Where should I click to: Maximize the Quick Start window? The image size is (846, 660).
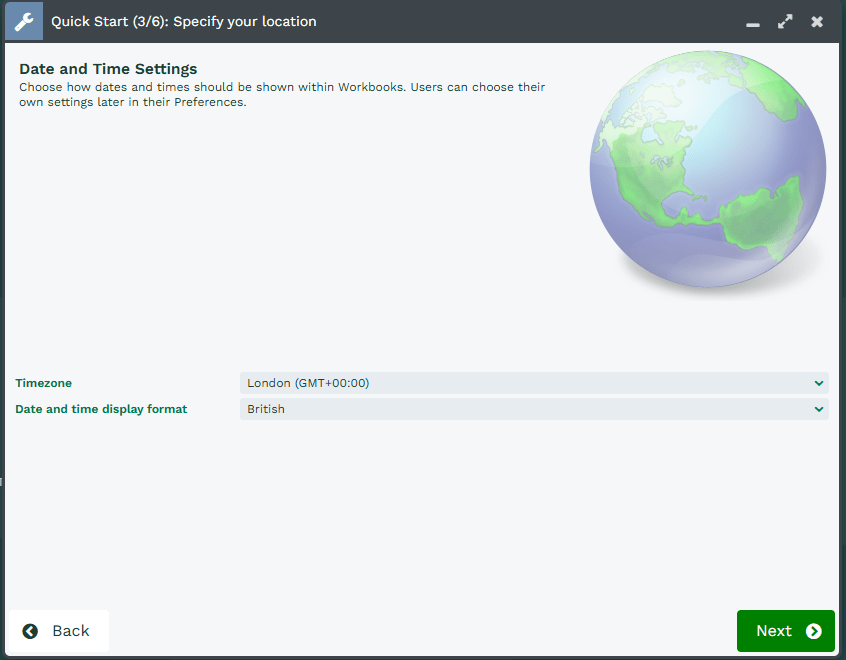tap(785, 22)
